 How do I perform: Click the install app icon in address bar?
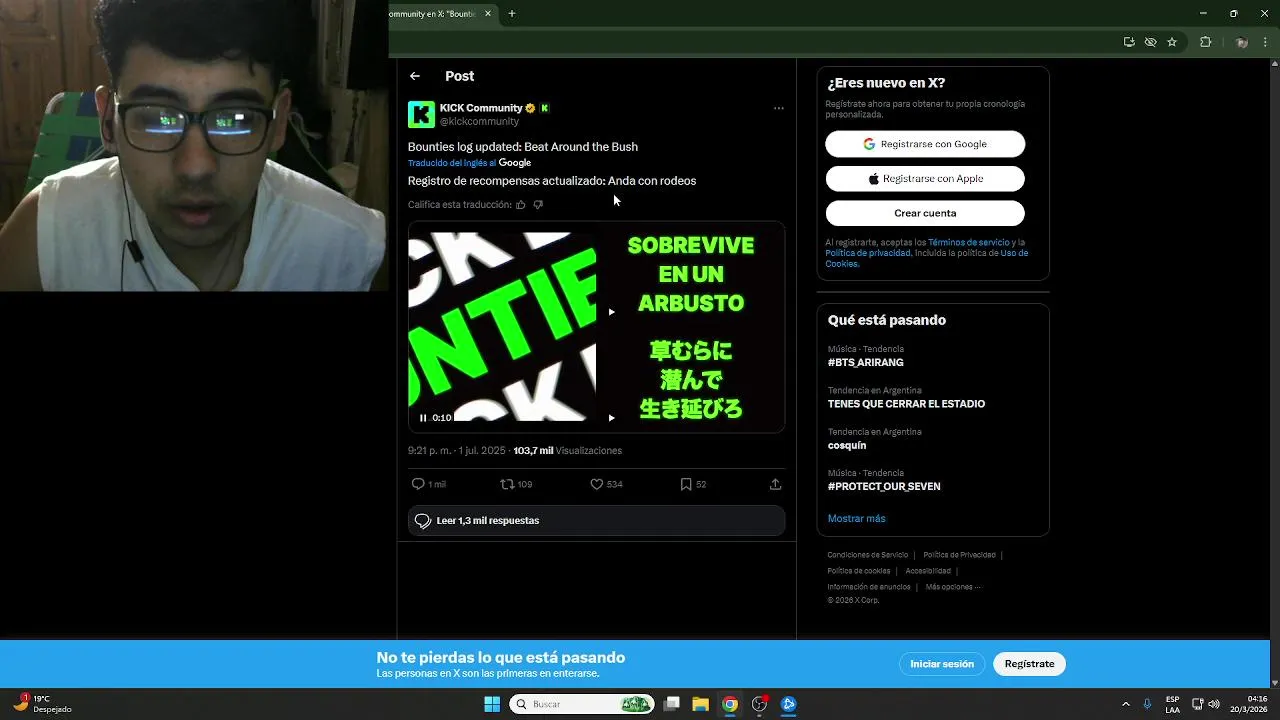pos(1129,42)
